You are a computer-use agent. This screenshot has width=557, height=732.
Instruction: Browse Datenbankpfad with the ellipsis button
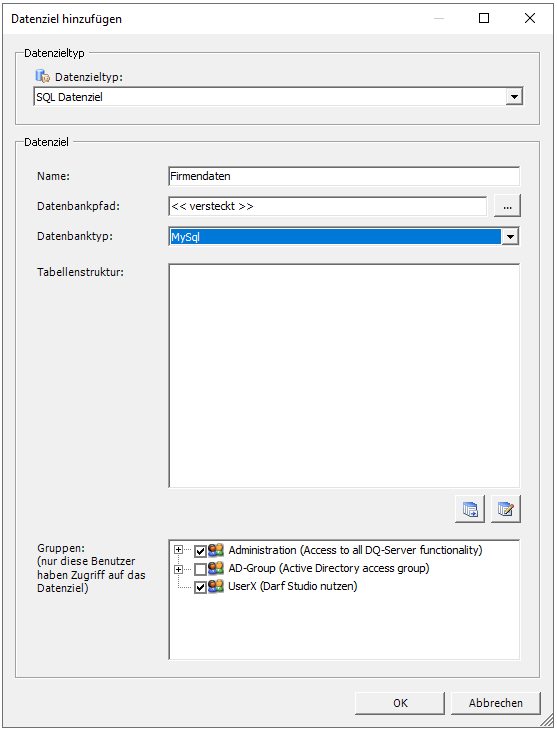point(508,206)
